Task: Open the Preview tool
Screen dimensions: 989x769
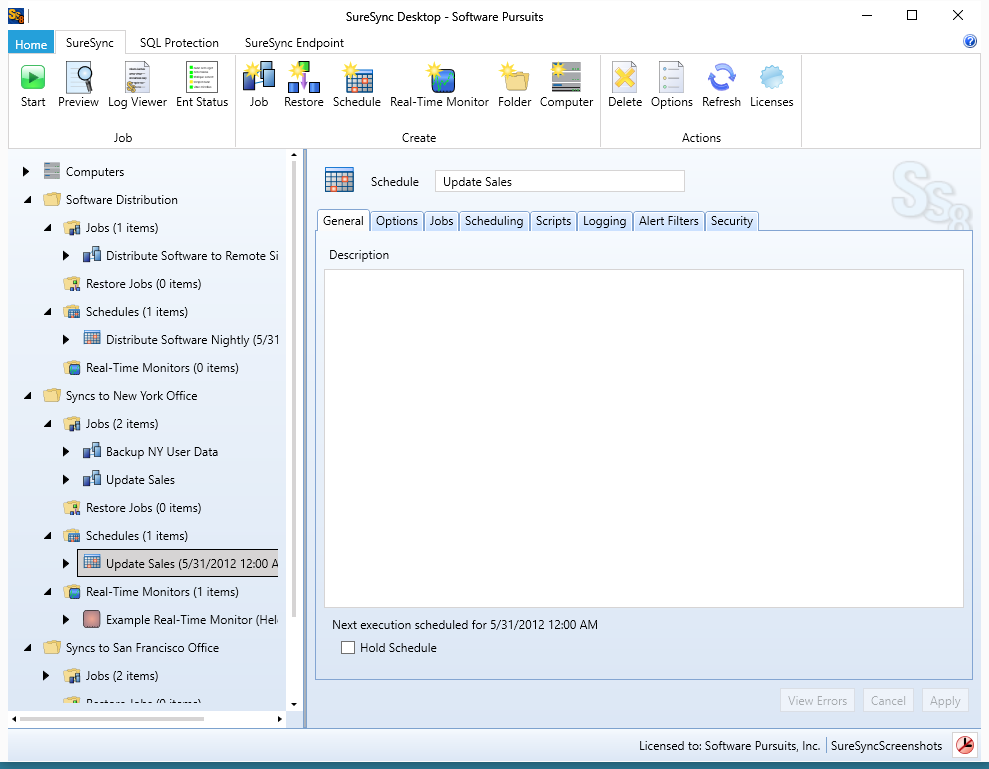Action: pyautogui.click(x=78, y=84)
